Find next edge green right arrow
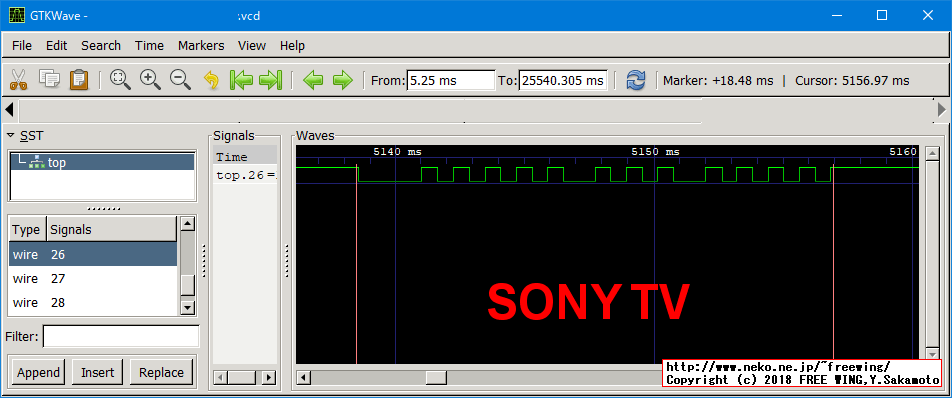 pyautogui.click(x=343, y=79)
